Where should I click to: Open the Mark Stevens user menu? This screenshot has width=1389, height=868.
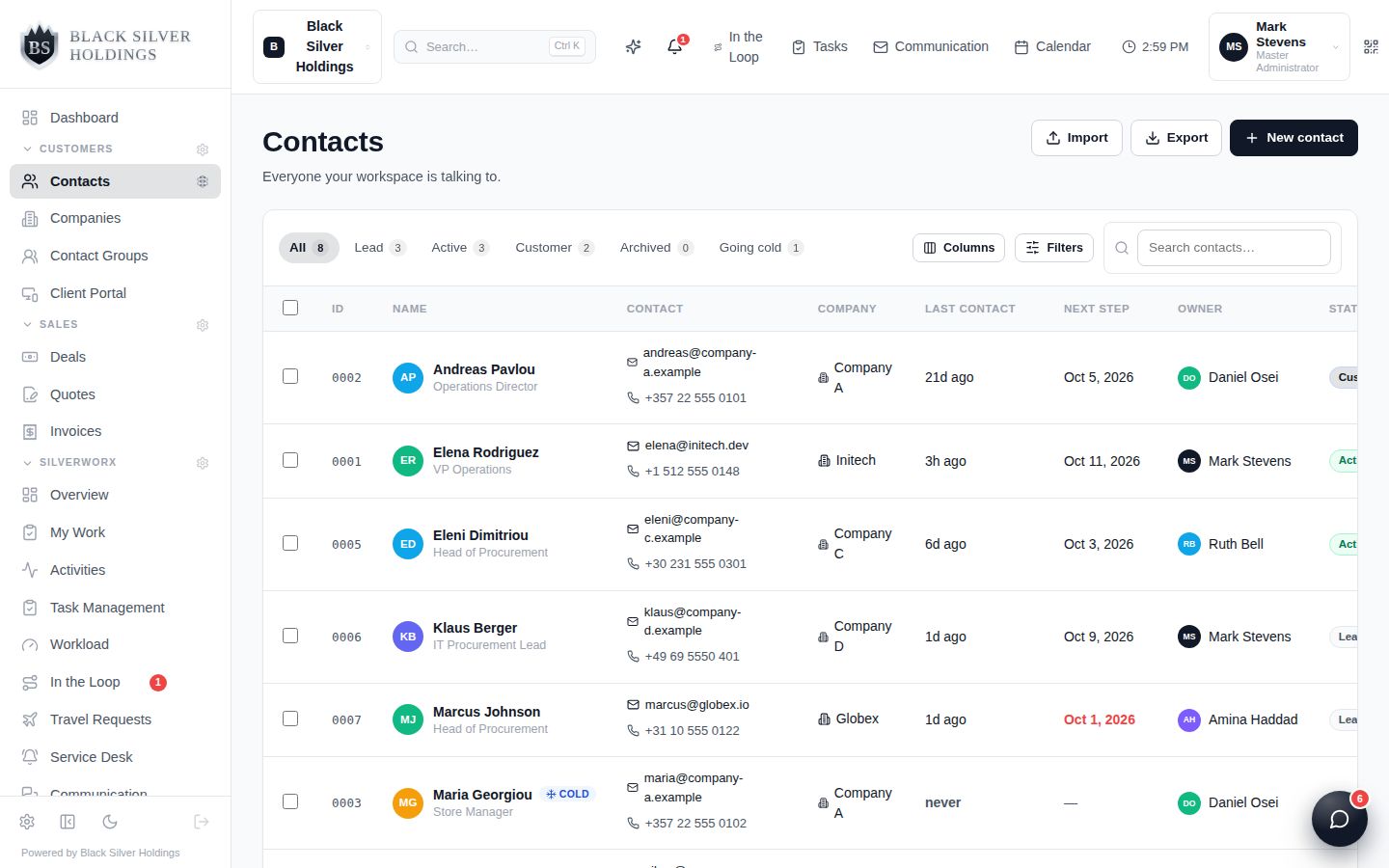[1279, 46]
